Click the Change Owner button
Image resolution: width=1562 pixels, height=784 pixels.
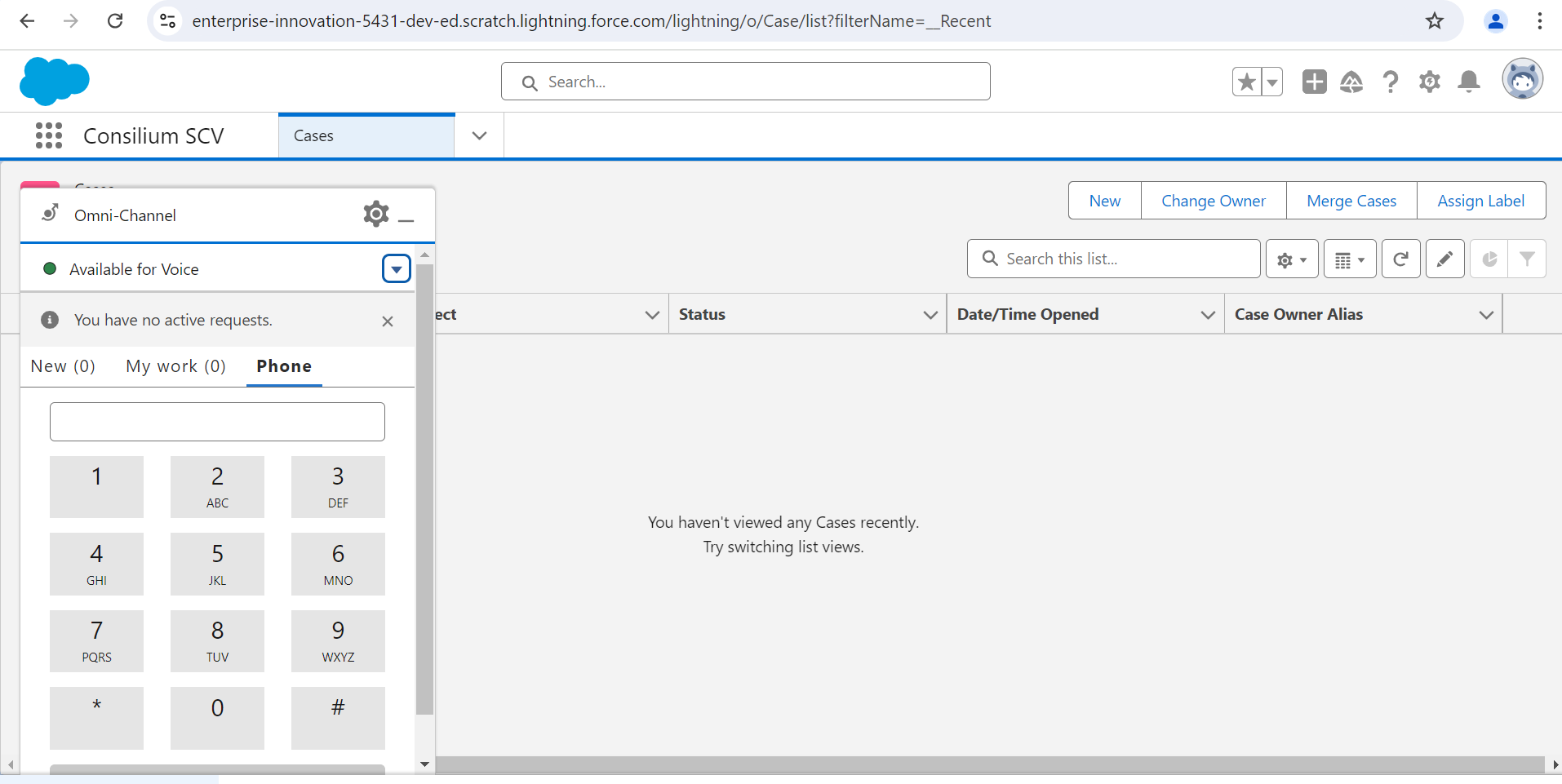pyautogui.click(x=1213, y=201)
